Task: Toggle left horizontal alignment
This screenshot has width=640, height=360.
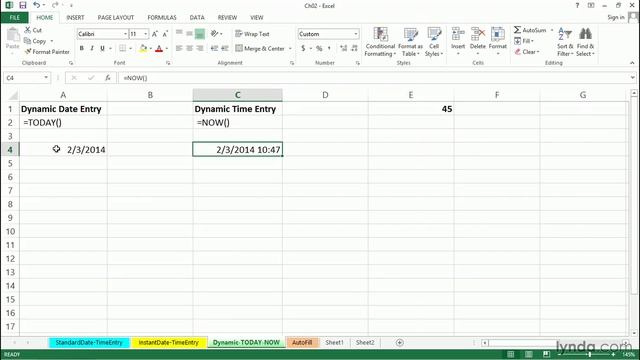Action: click(x=179, y=49)
